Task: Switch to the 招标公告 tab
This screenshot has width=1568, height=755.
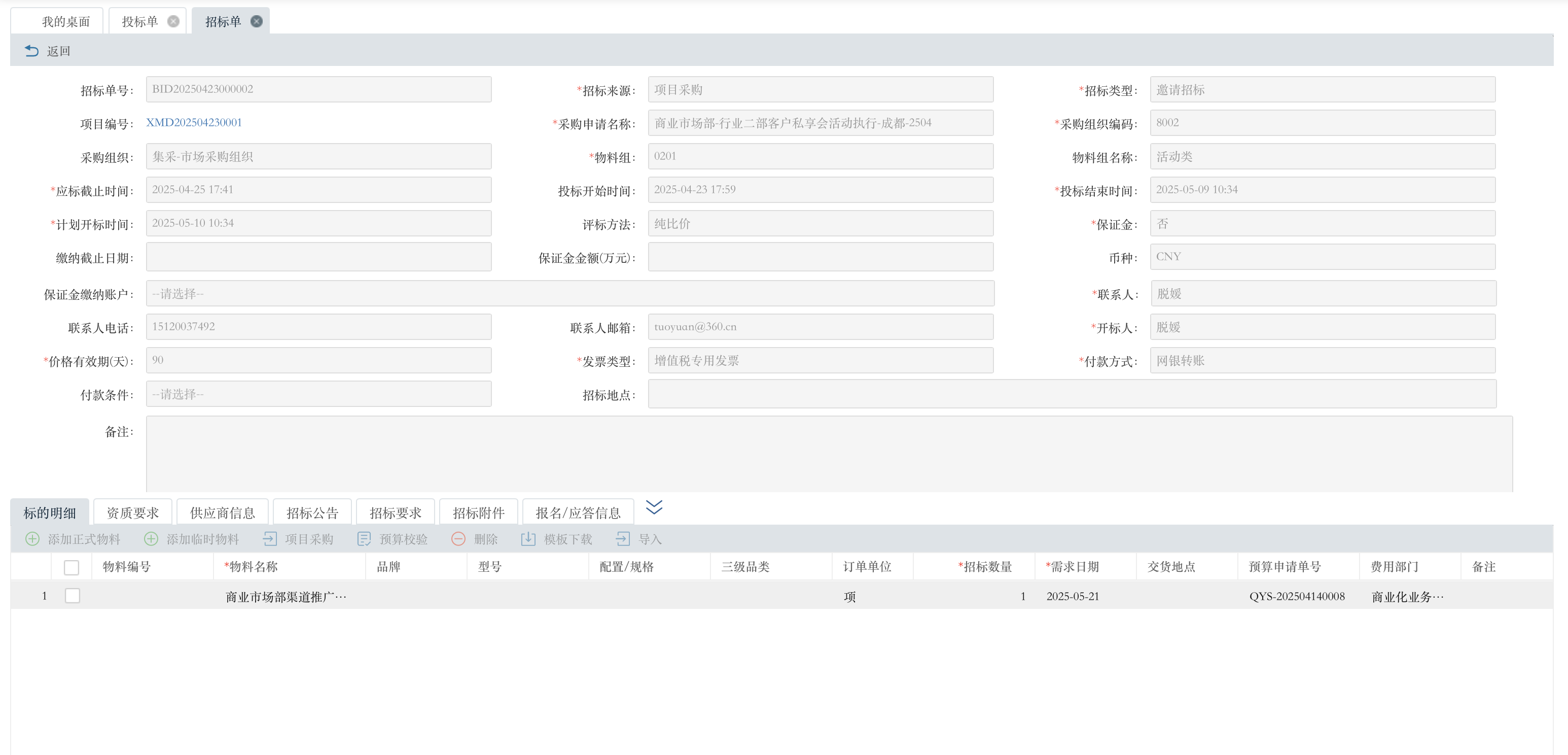Action: pyautogui.click(x=312, y=512)
